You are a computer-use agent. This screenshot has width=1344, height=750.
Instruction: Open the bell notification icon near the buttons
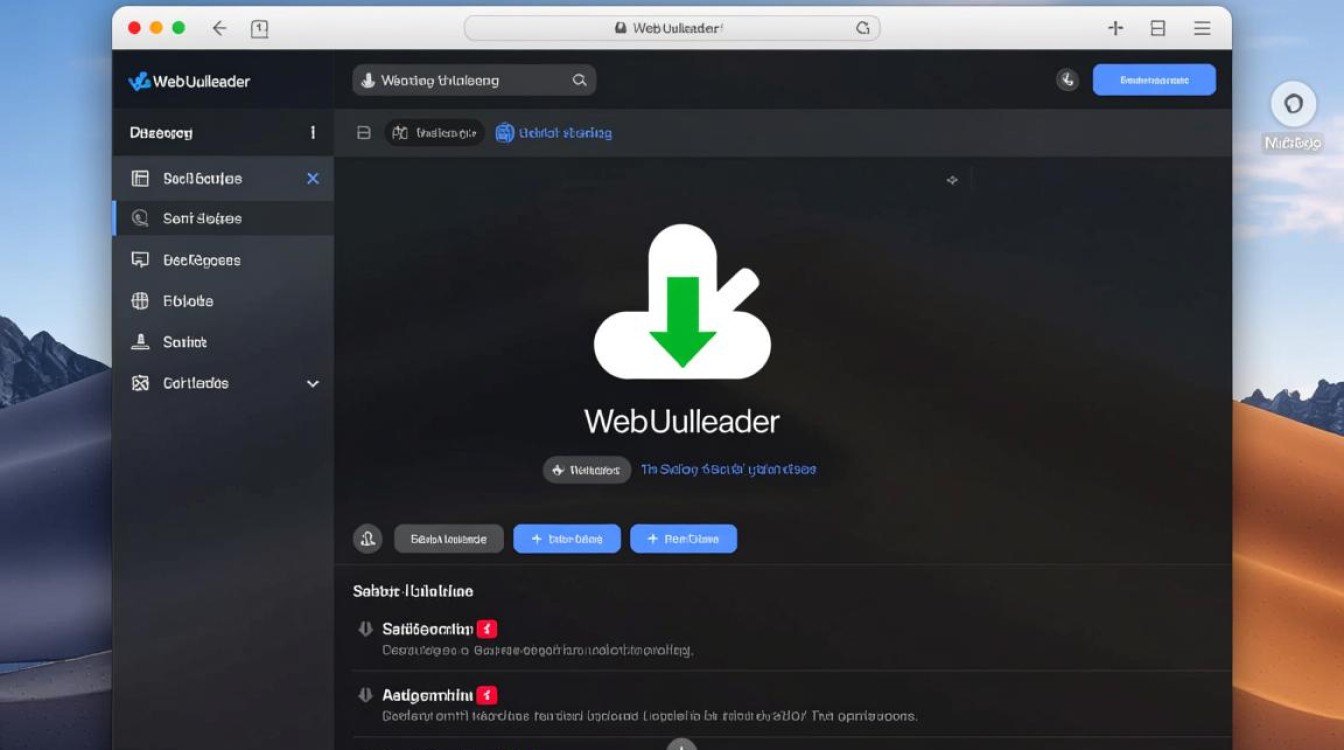pyautogui.click(x=367, y=538)
